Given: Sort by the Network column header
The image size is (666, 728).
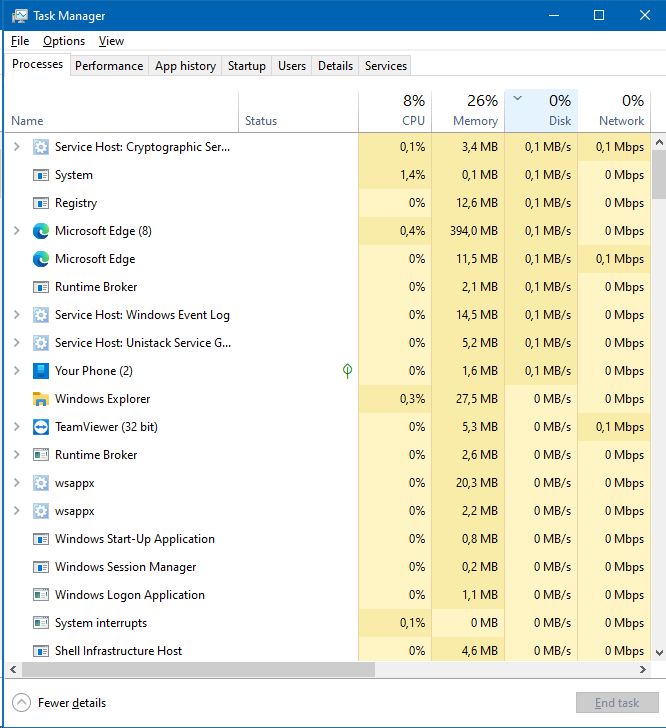Looking at the screenshot, I should 614,111.
